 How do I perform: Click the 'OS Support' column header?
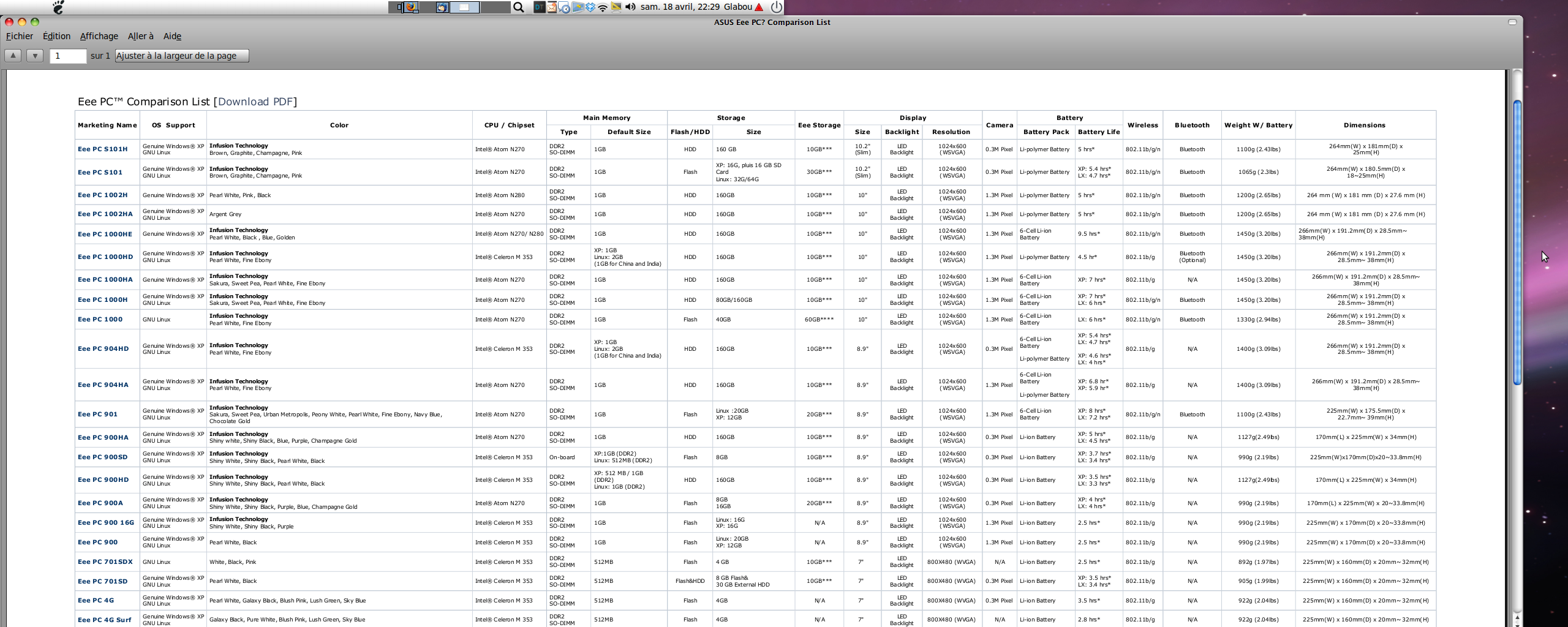pos(173,125)
